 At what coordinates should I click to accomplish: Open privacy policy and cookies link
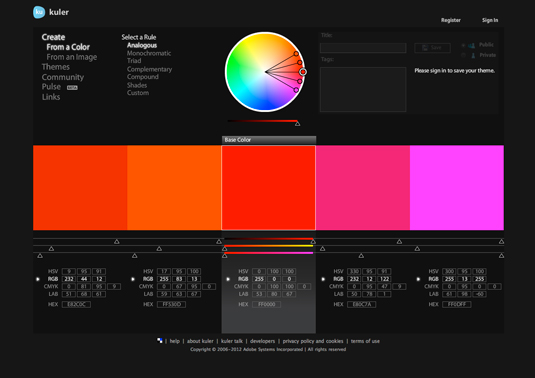pos(313,341)
